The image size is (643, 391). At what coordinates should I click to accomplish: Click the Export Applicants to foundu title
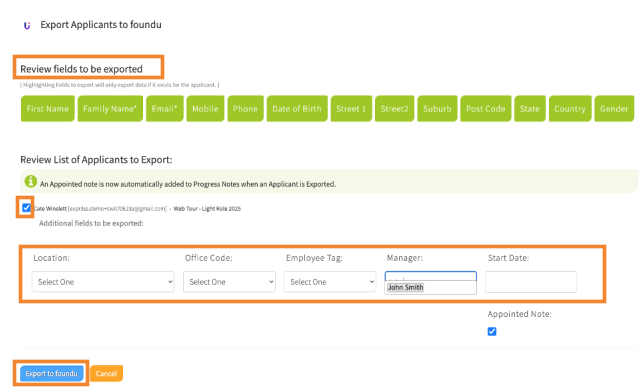(101, 25)
